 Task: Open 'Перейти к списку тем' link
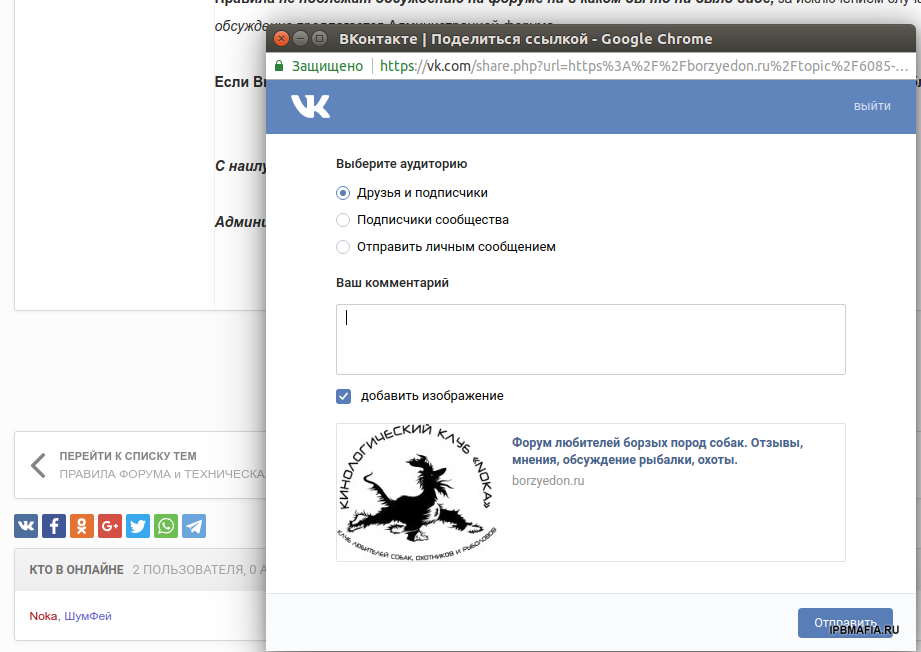(x=128, y=456)
